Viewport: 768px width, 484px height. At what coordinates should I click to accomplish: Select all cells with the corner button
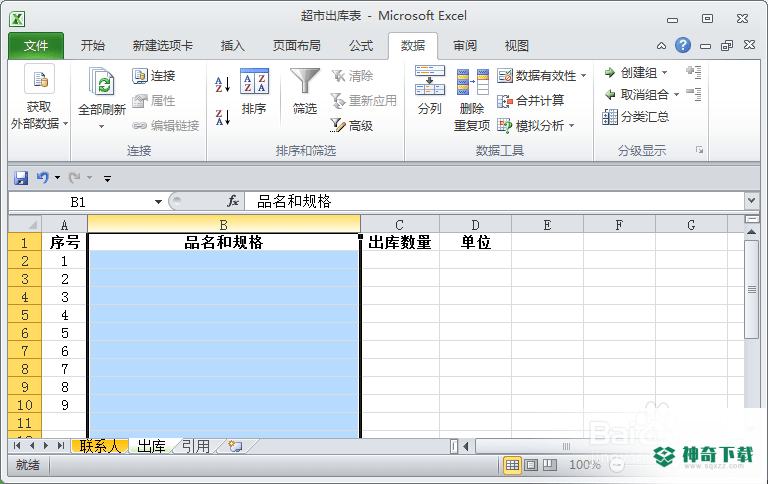click(x=24, y=224)
